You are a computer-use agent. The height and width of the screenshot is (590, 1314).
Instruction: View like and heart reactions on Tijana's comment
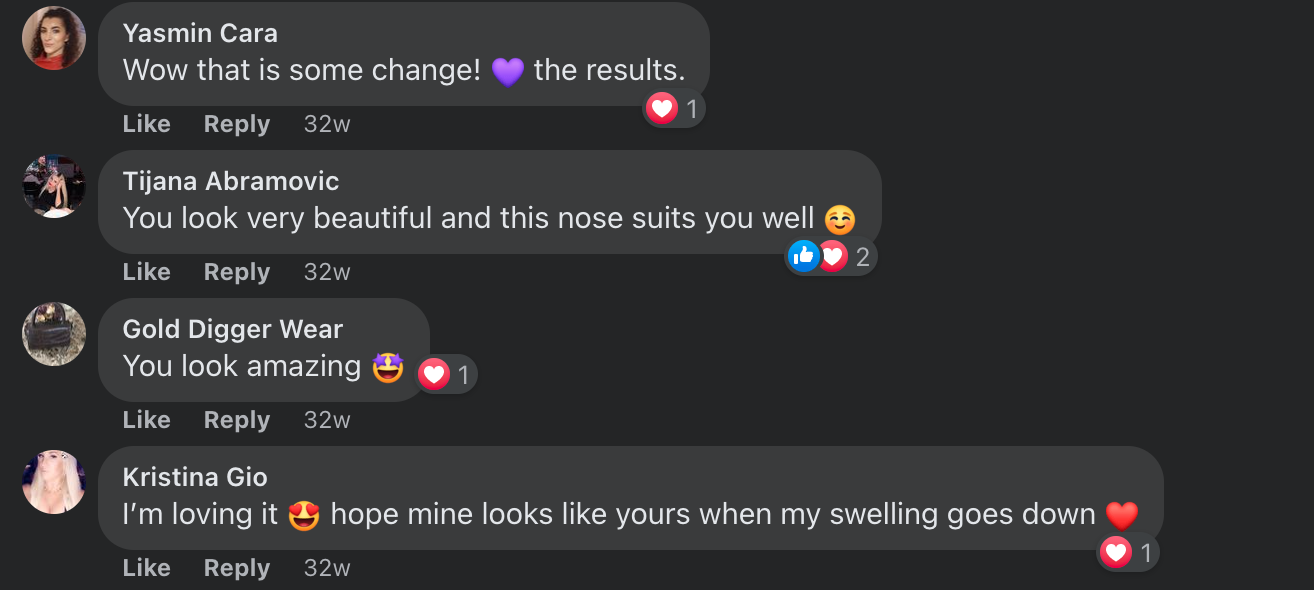[x=832, y=257]
